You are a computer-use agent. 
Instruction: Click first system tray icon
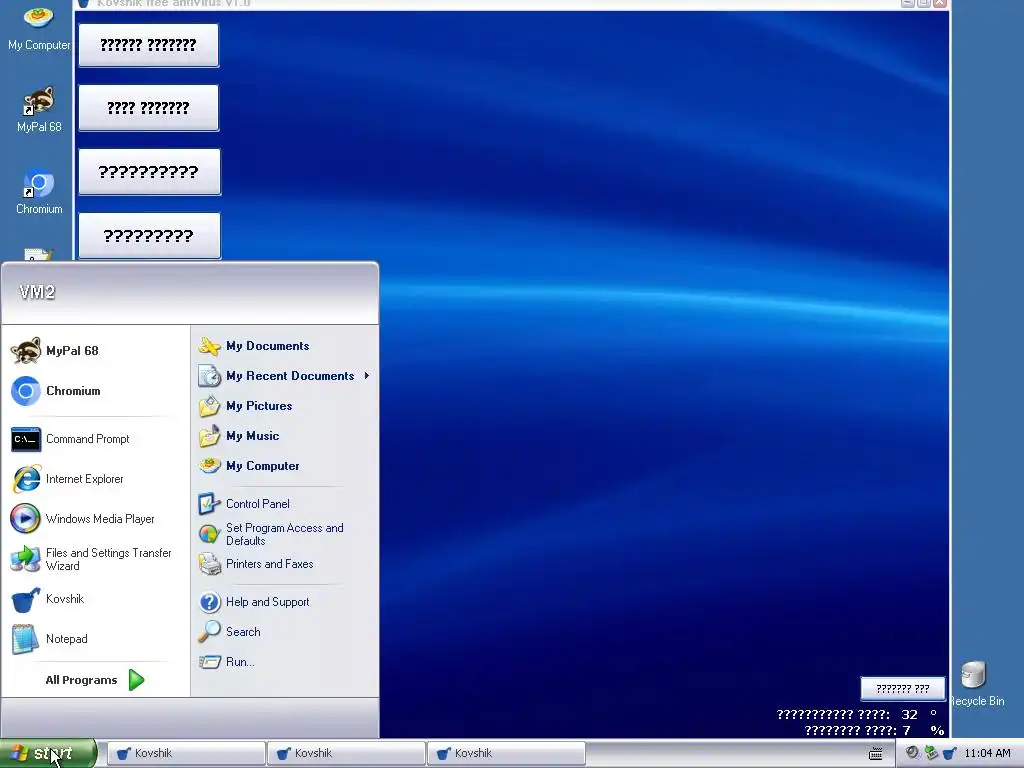click(912, 753)
